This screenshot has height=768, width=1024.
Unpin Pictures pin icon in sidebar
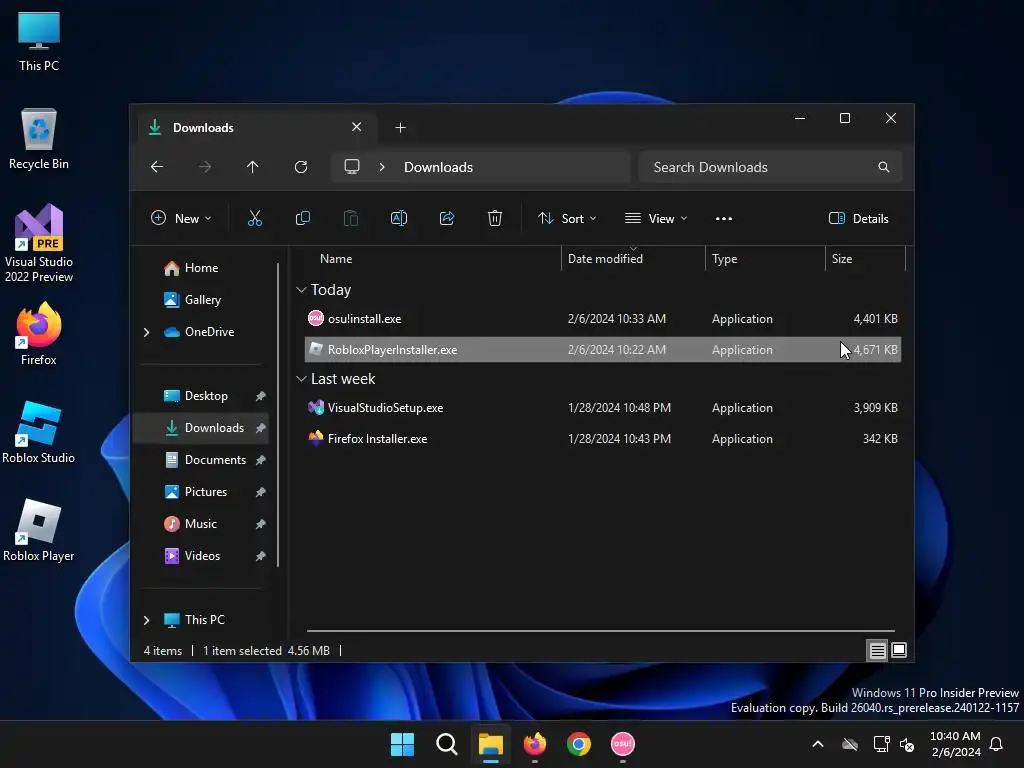[260, 492]
